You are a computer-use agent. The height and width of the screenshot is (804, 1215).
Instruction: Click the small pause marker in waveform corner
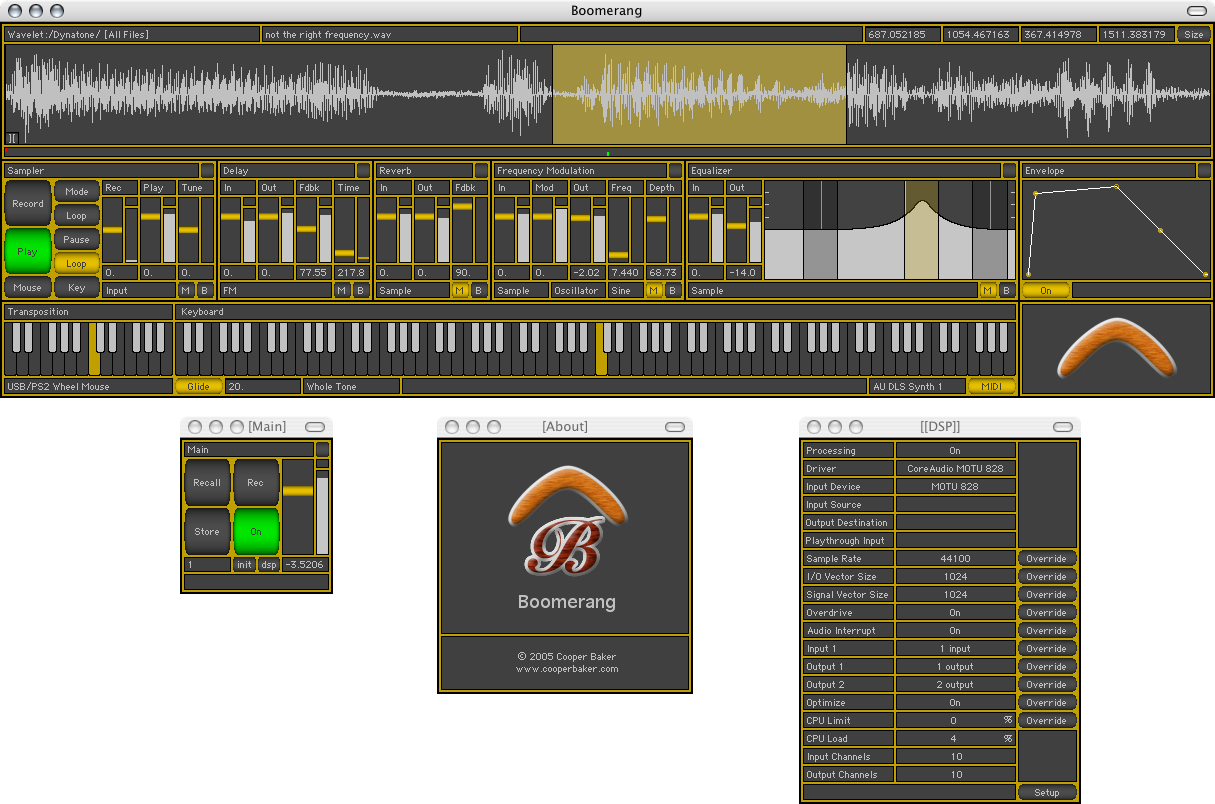click(12, 139)
